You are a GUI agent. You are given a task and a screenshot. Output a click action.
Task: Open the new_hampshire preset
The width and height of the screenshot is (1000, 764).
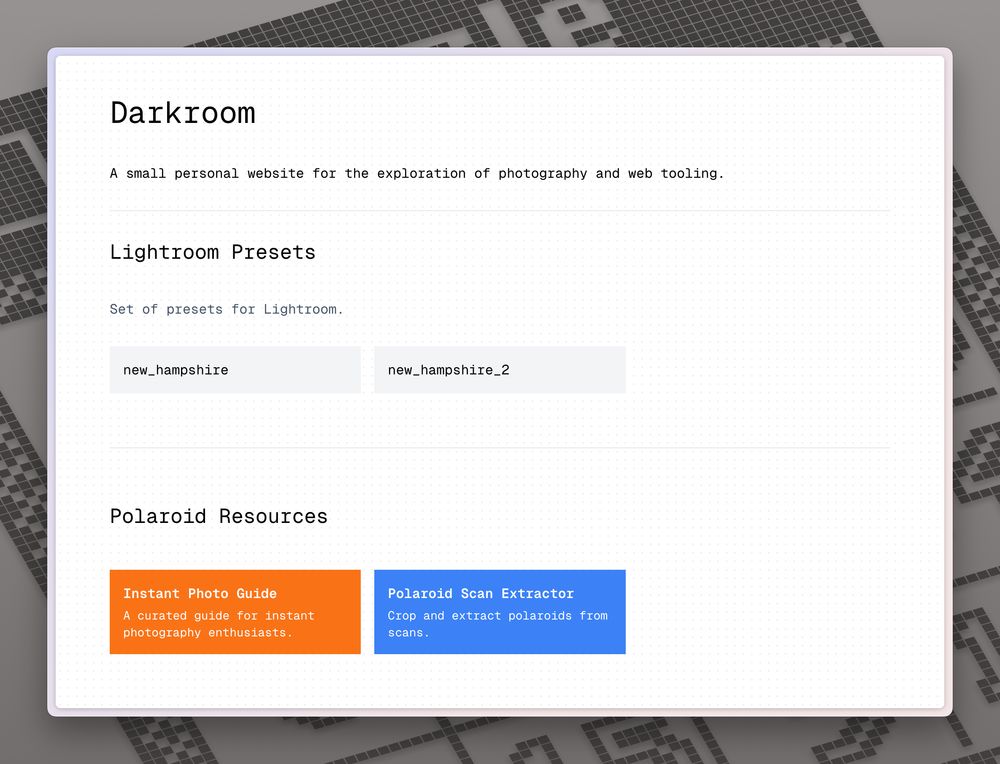point(235,370)
